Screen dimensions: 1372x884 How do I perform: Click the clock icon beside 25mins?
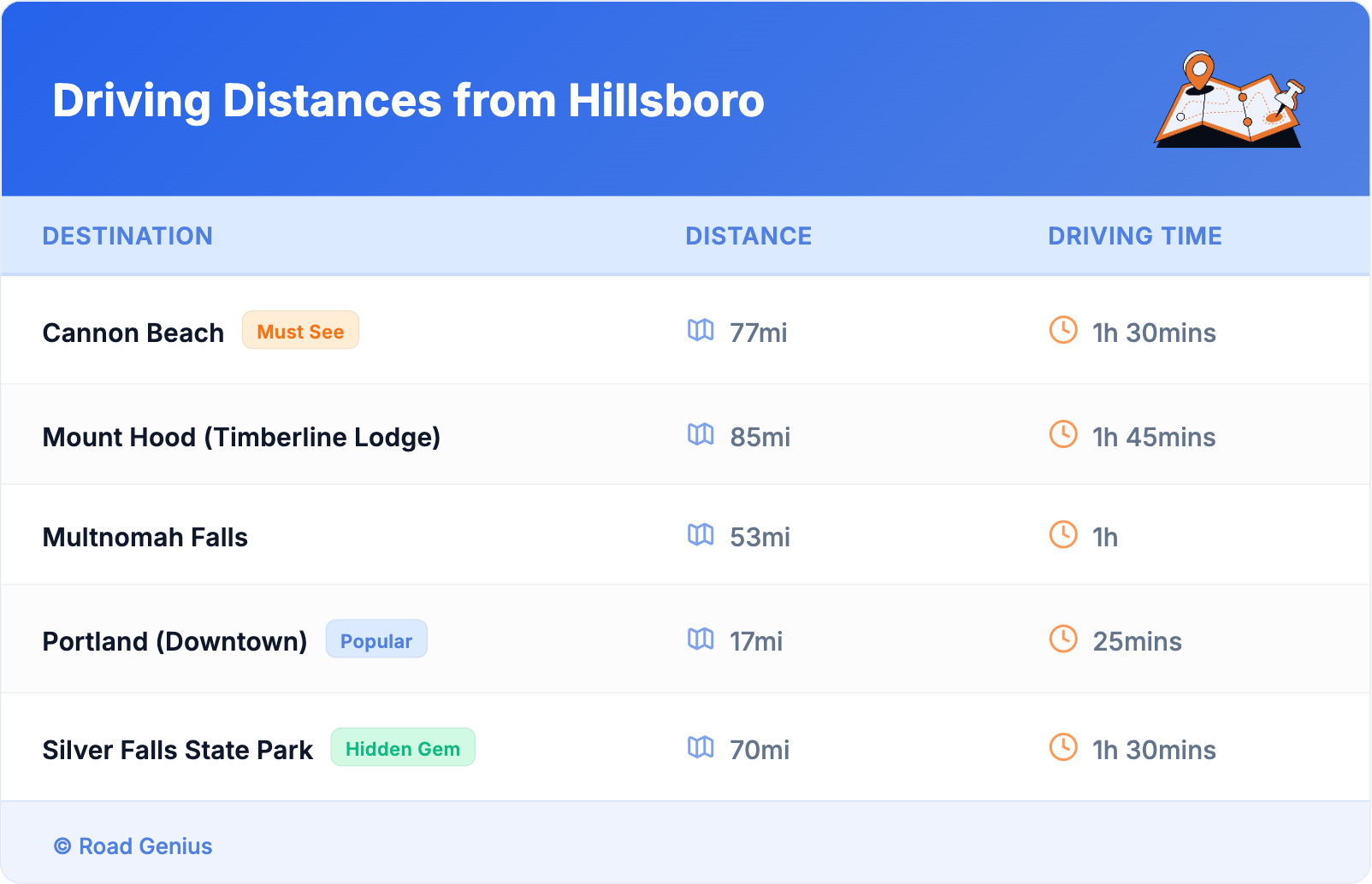point(1063,639)
